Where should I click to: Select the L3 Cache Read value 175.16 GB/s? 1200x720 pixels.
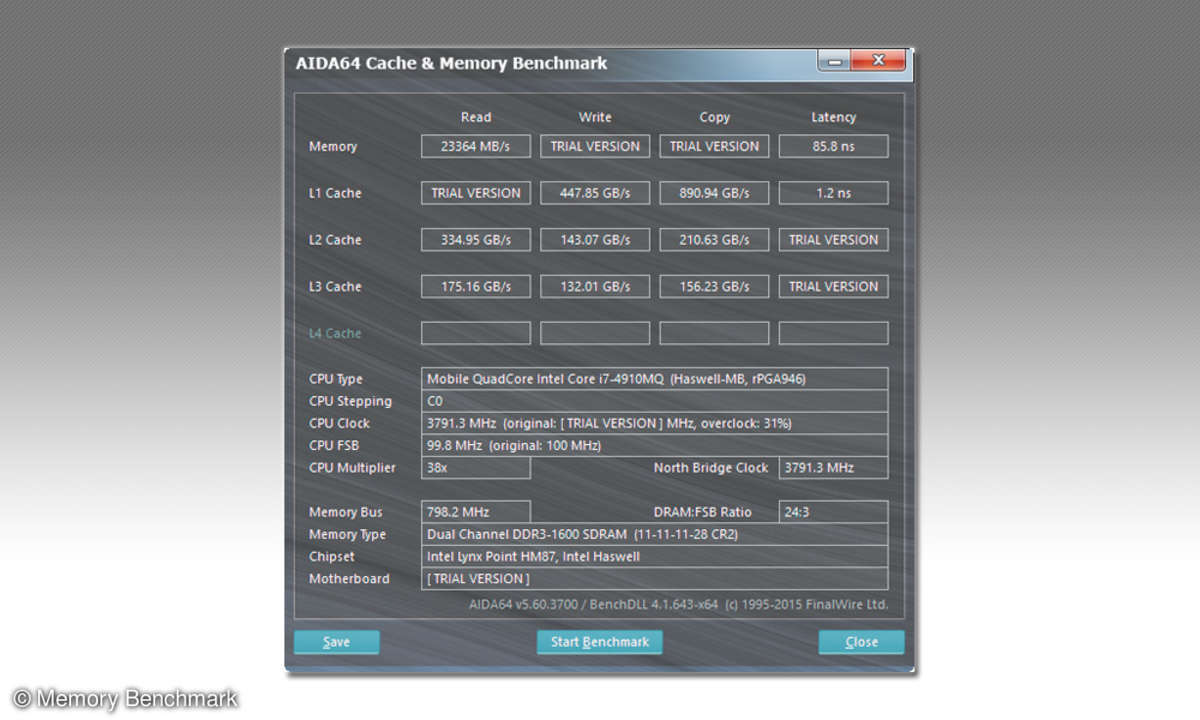pyautogui.click(x=476, y=286)
